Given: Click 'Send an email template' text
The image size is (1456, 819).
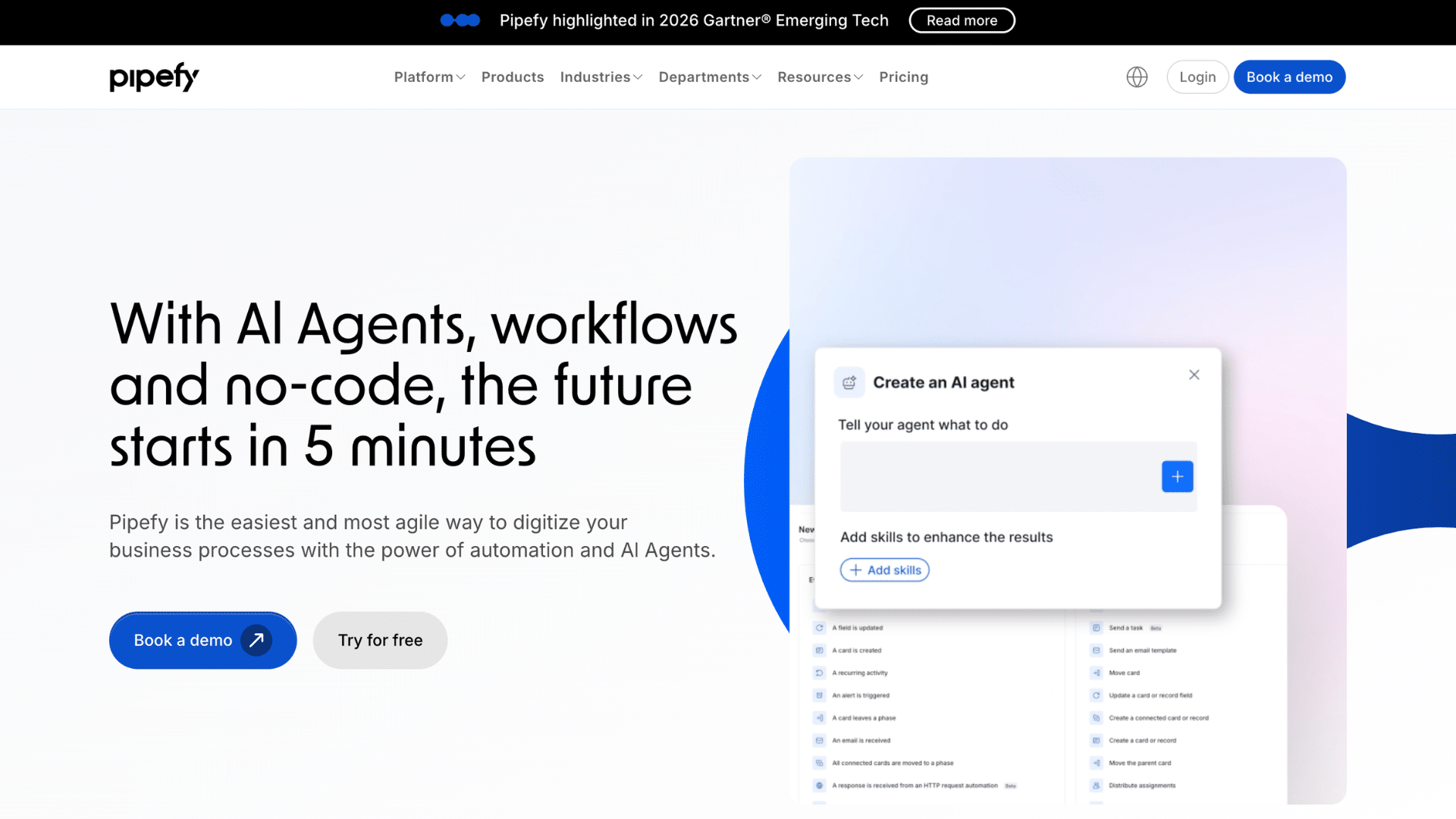Looking at the screenshot, I should [1143, 651].
